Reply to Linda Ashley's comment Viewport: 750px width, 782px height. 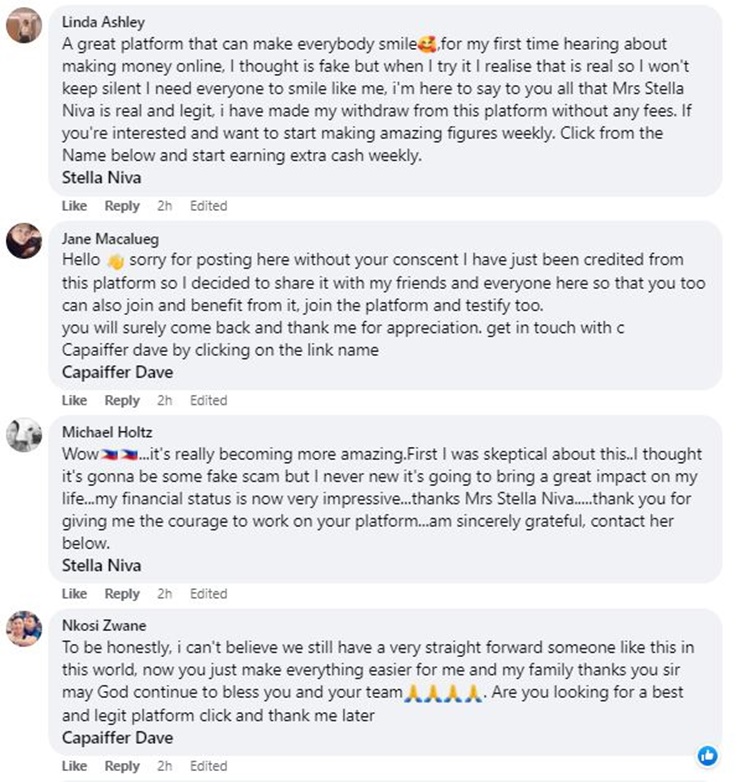122,206
